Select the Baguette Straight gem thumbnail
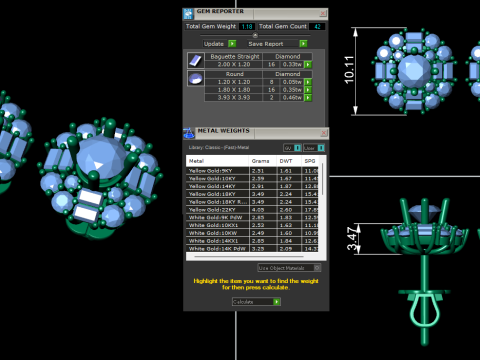 [196, 61]
